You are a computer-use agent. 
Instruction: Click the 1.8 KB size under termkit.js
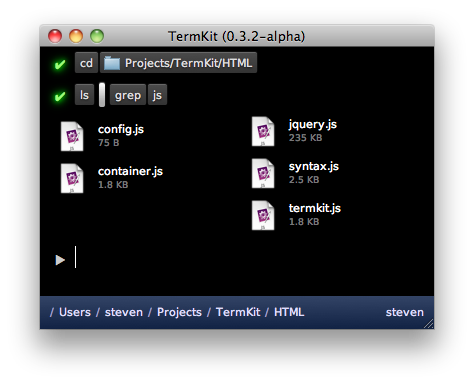(304, 222)
